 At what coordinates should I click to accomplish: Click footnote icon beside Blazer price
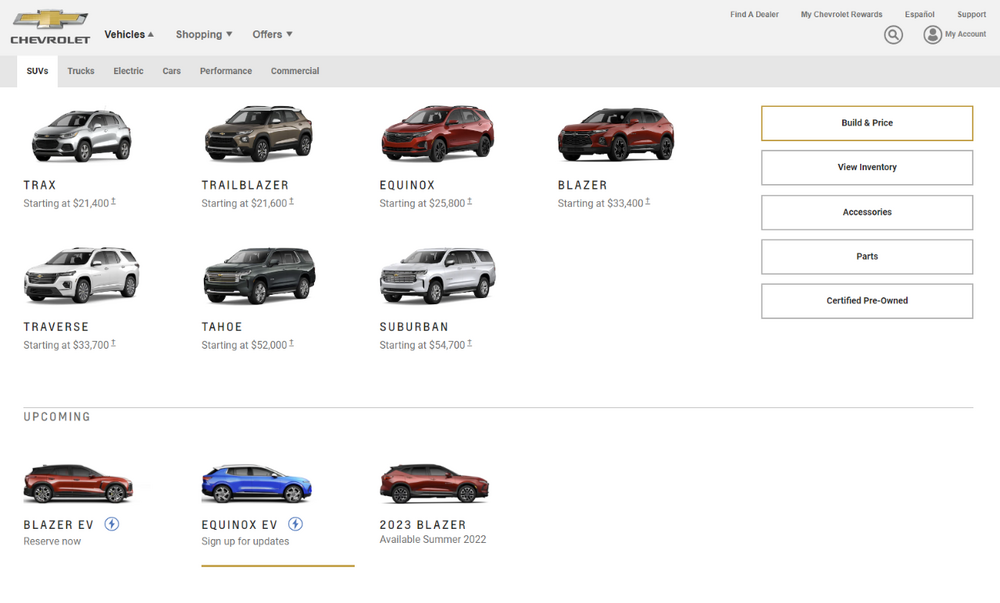click(647, 202)
